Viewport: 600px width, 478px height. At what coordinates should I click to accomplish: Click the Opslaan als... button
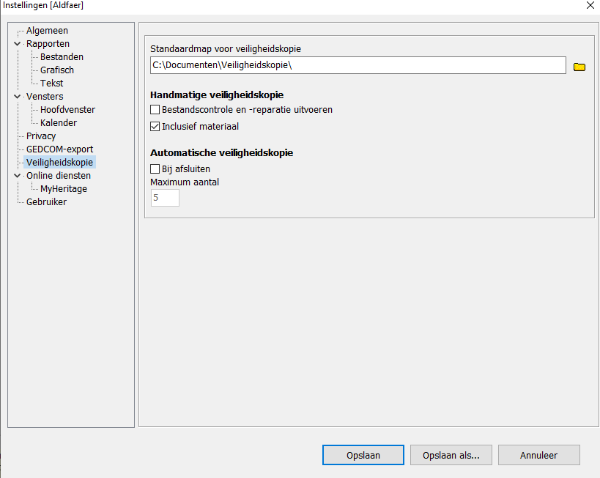coord(450,454)
